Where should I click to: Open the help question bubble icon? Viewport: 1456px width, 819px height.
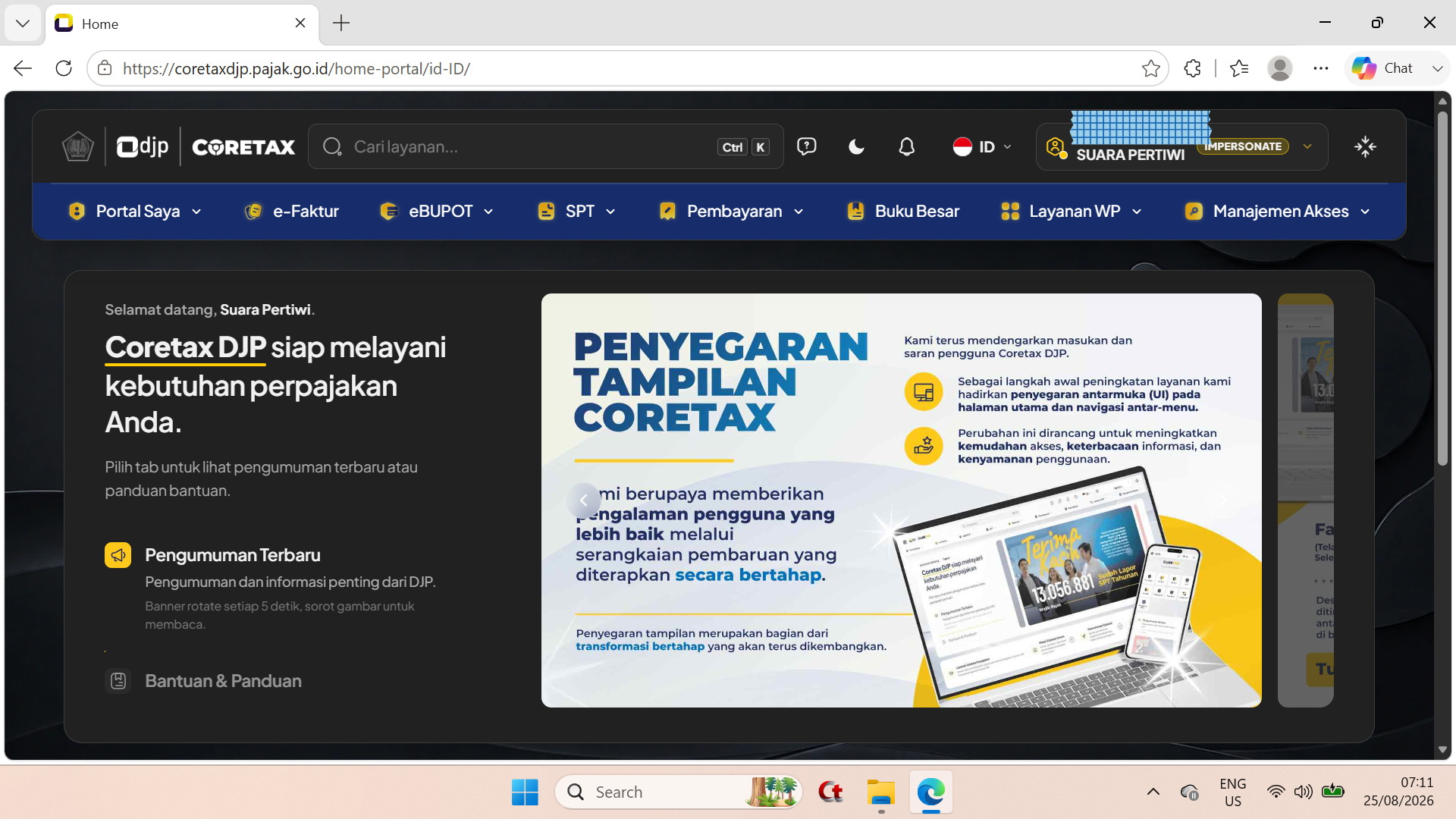(x=806, y=146)
